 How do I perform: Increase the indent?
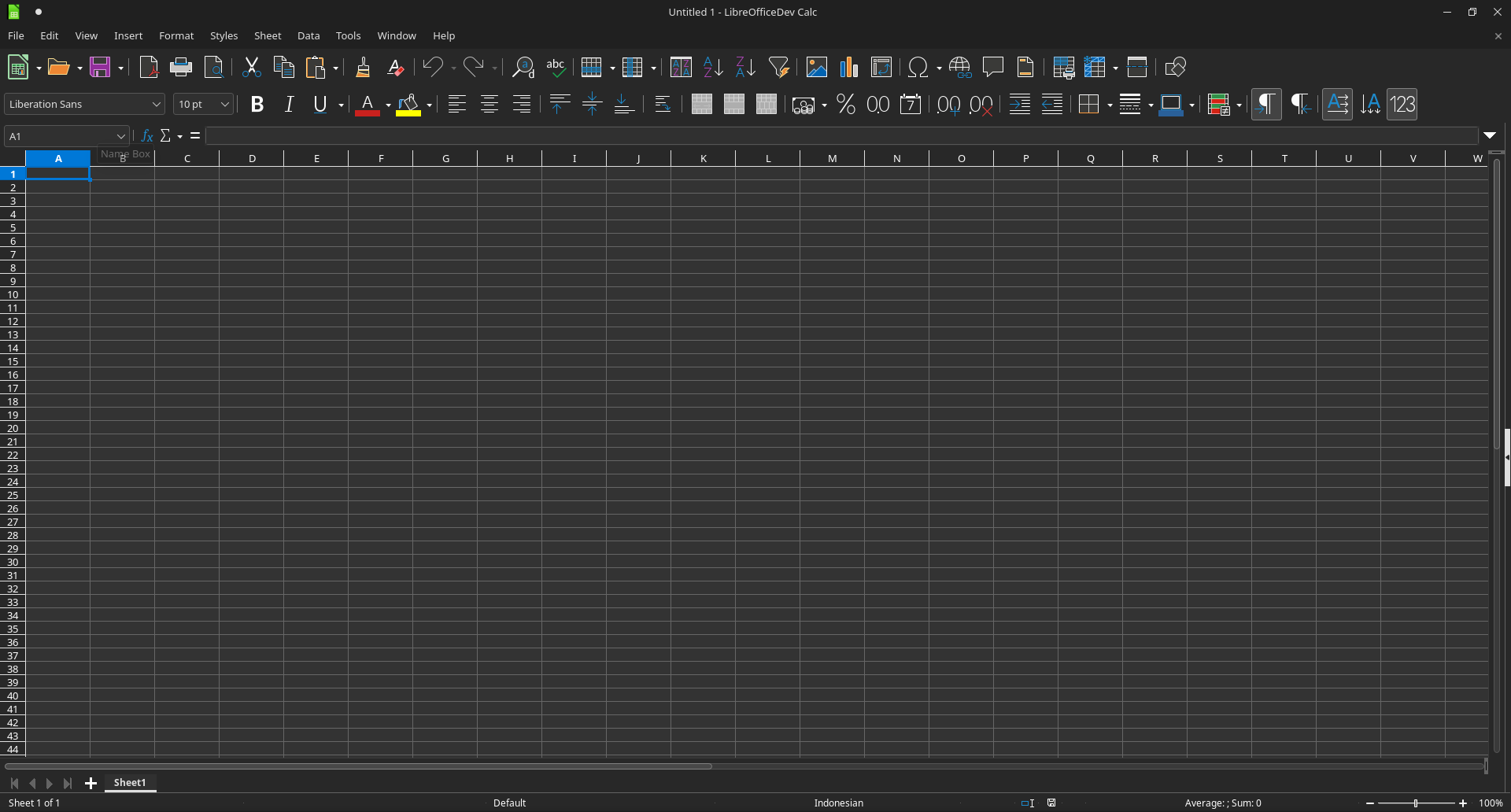point(1020,104)
